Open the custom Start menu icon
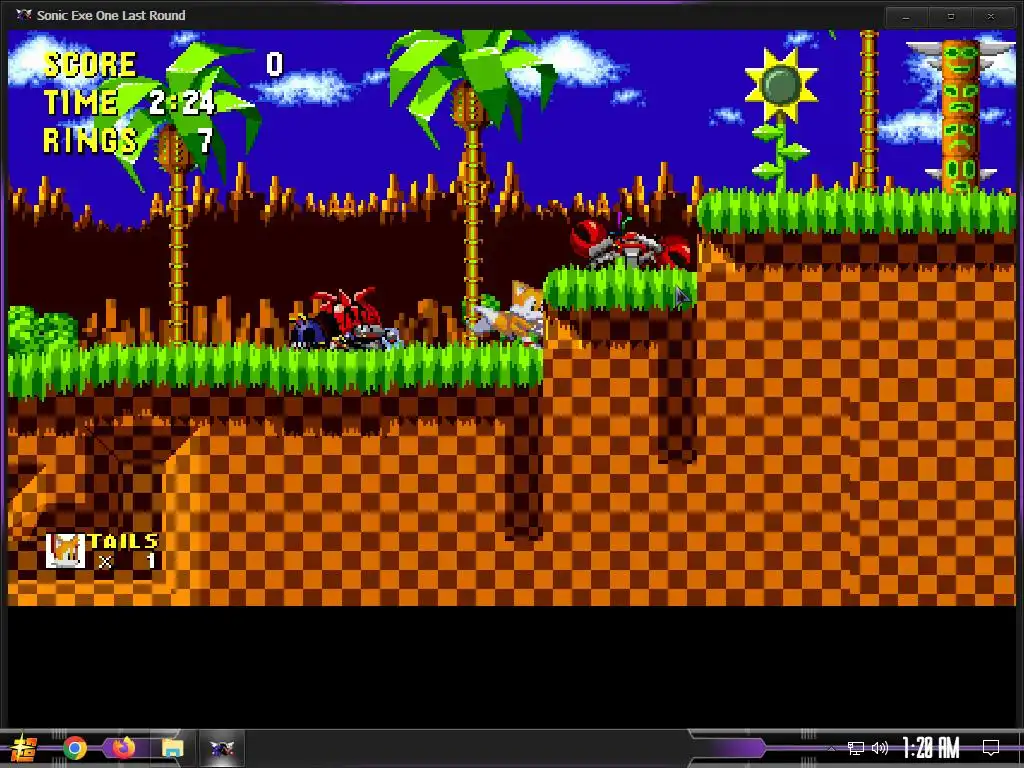Viewport: 1024px width, 768px height. (x=22, y=748)
